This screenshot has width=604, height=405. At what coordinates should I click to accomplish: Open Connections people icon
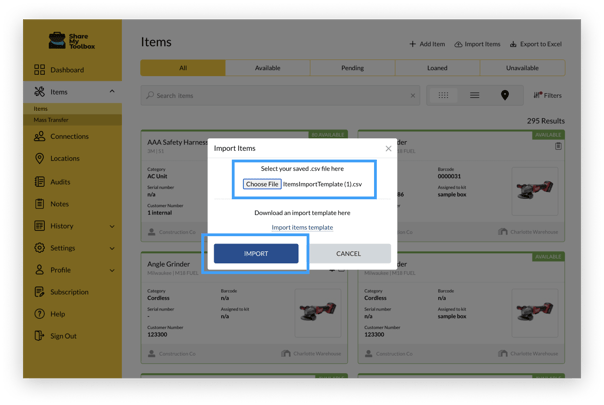39,136
